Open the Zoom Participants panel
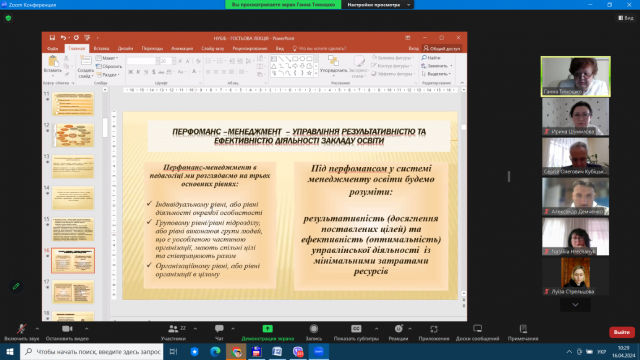 pyautogui.click(x=173, y=329)
